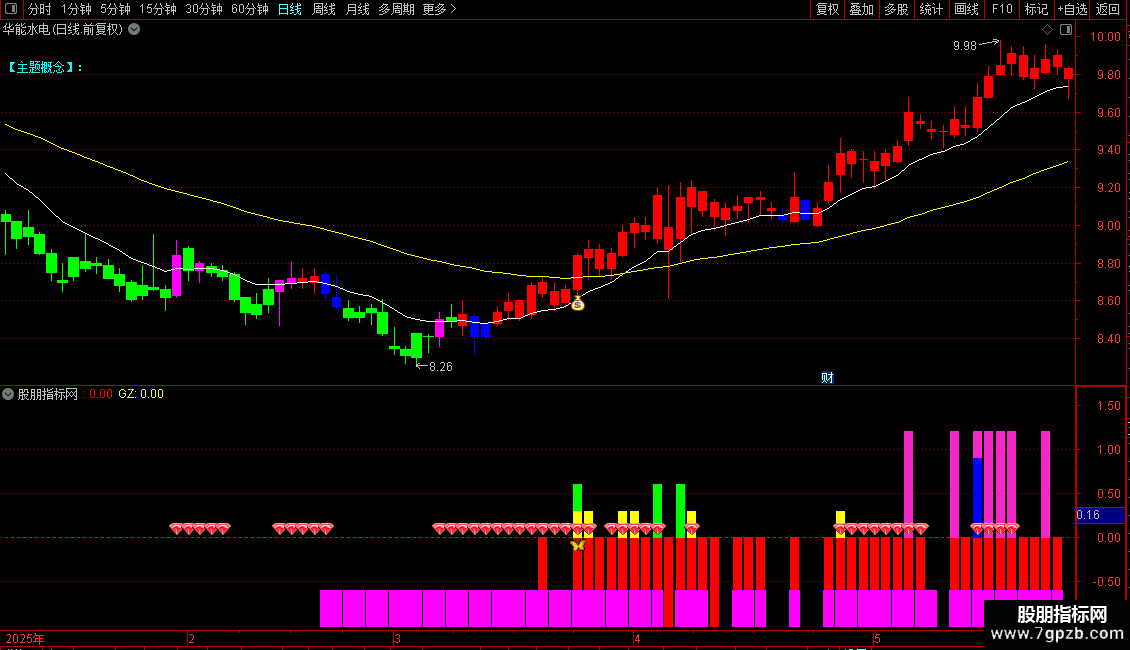Image resolution: width=1130 pixels, height=650 pixels.
Task: Click the 返回 back button
Action: click(x=1108, y=9)
